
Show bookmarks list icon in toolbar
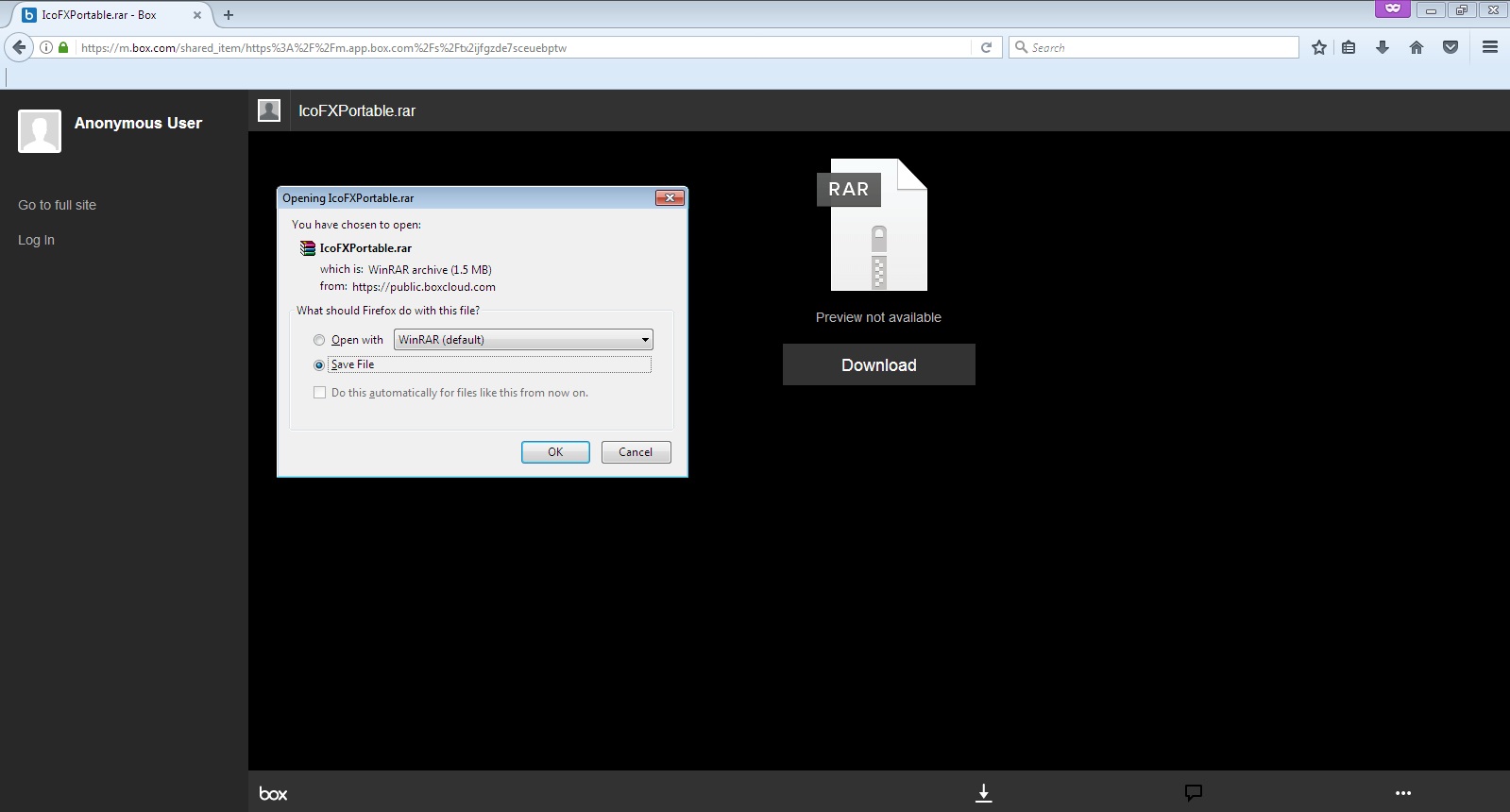click(x=1349, y=47)
